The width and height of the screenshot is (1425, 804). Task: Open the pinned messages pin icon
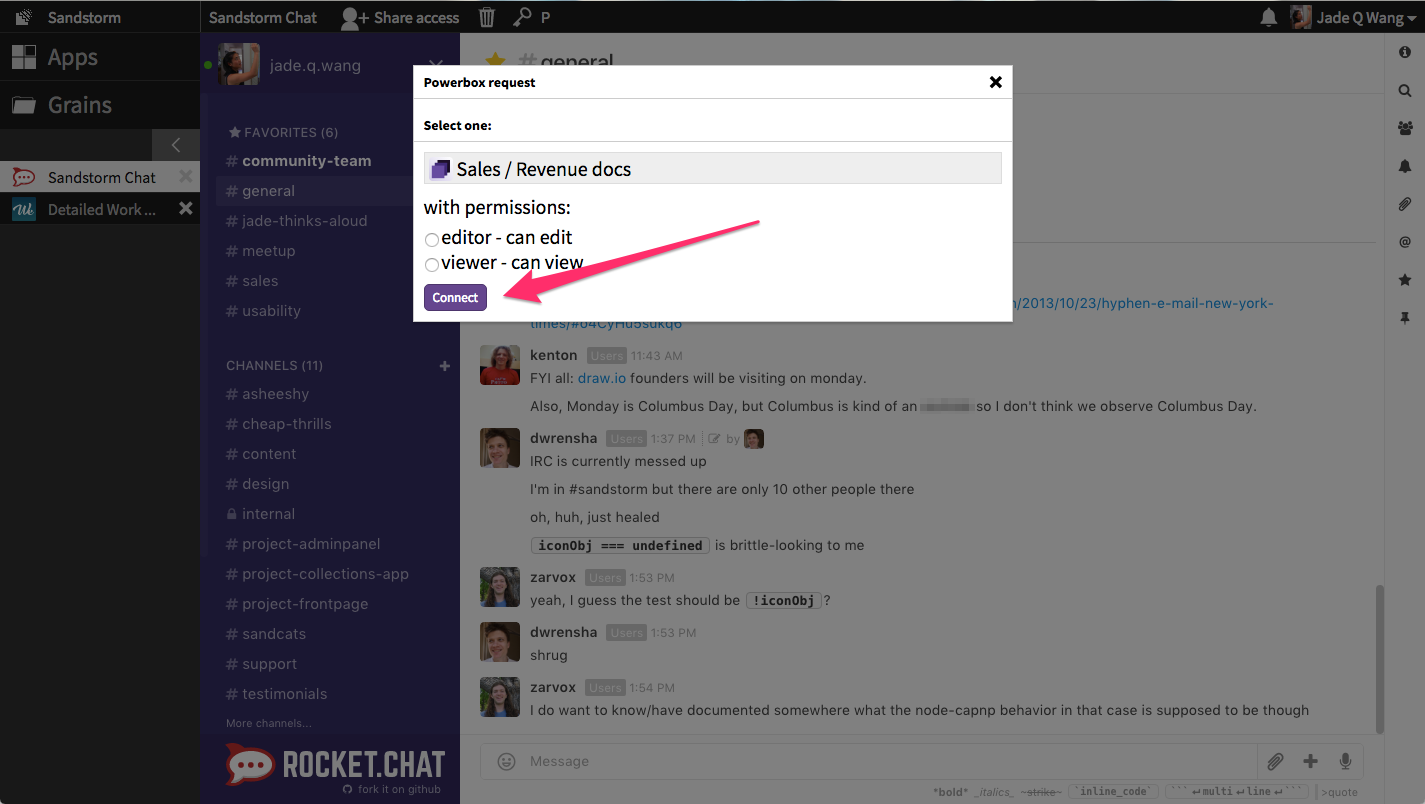(x=1405, y=318)
